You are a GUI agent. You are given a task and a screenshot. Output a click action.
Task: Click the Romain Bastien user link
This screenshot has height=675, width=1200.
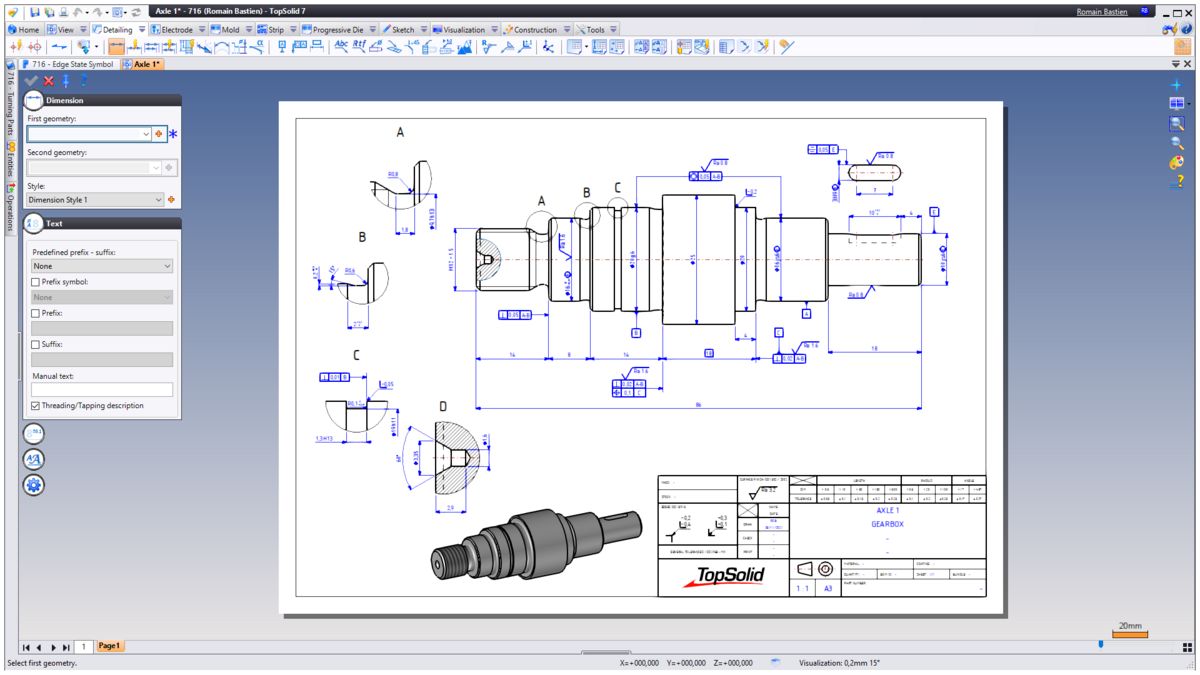[x=1104, y=12]
